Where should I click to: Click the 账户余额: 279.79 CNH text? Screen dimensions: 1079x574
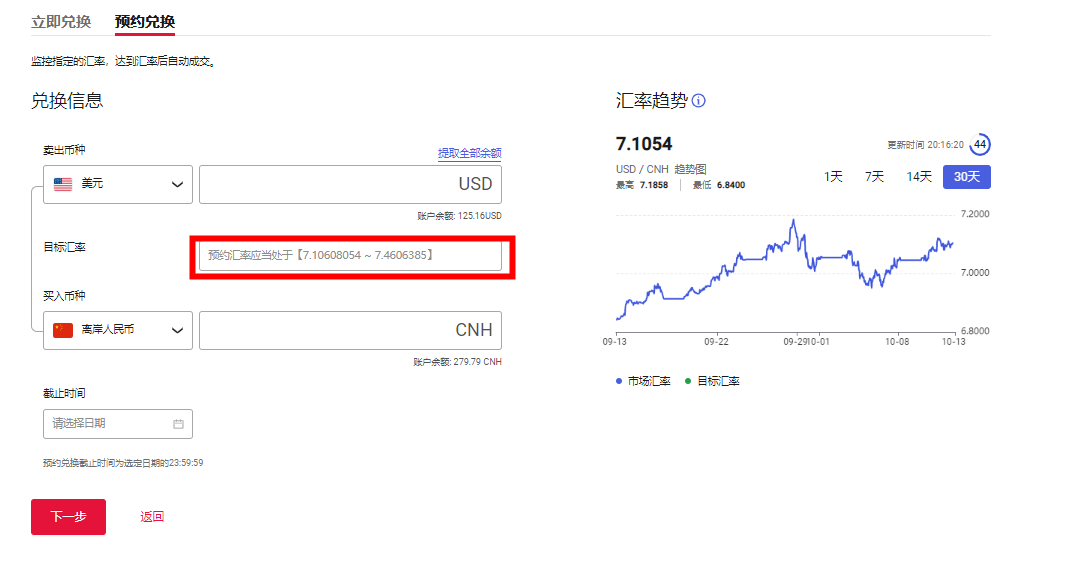(x=457, y=362)
